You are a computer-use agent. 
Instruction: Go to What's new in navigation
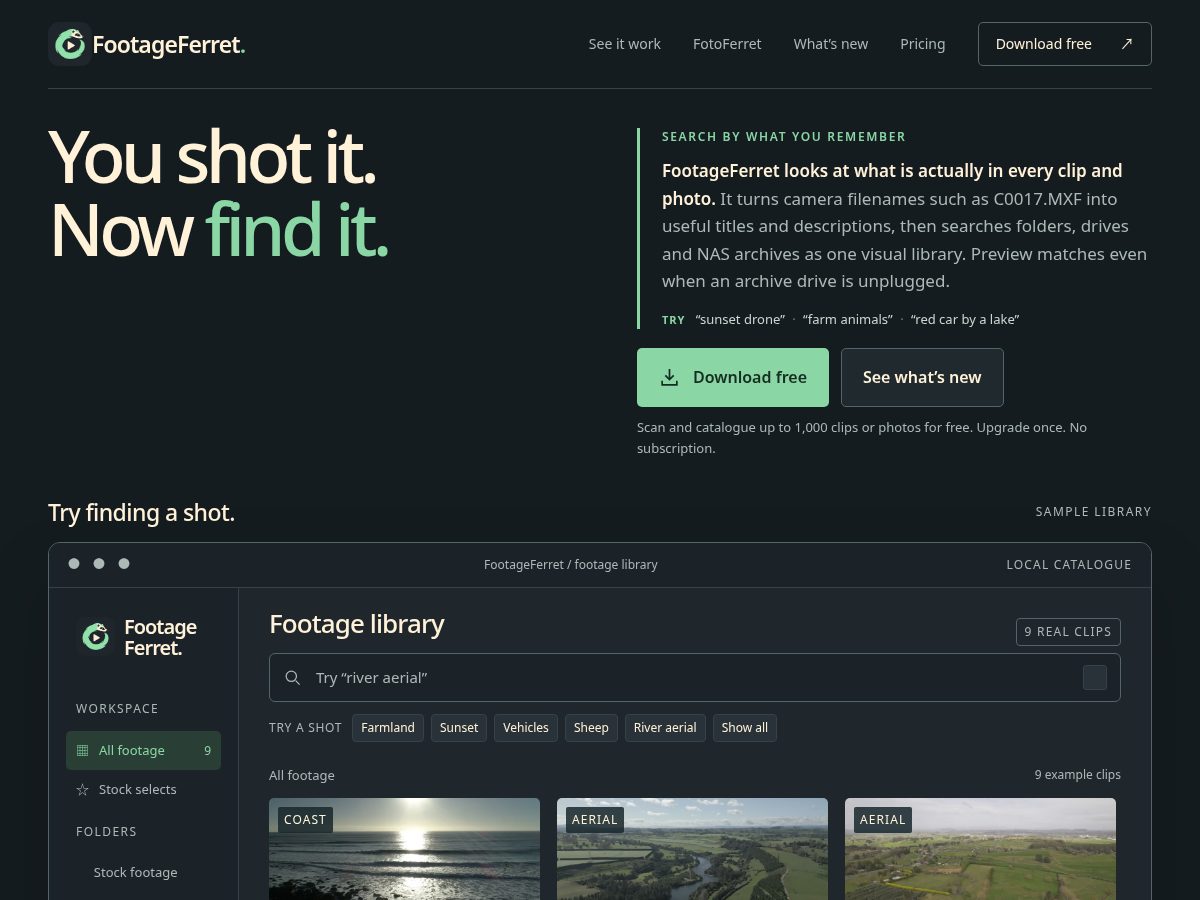tap(831, 44)
